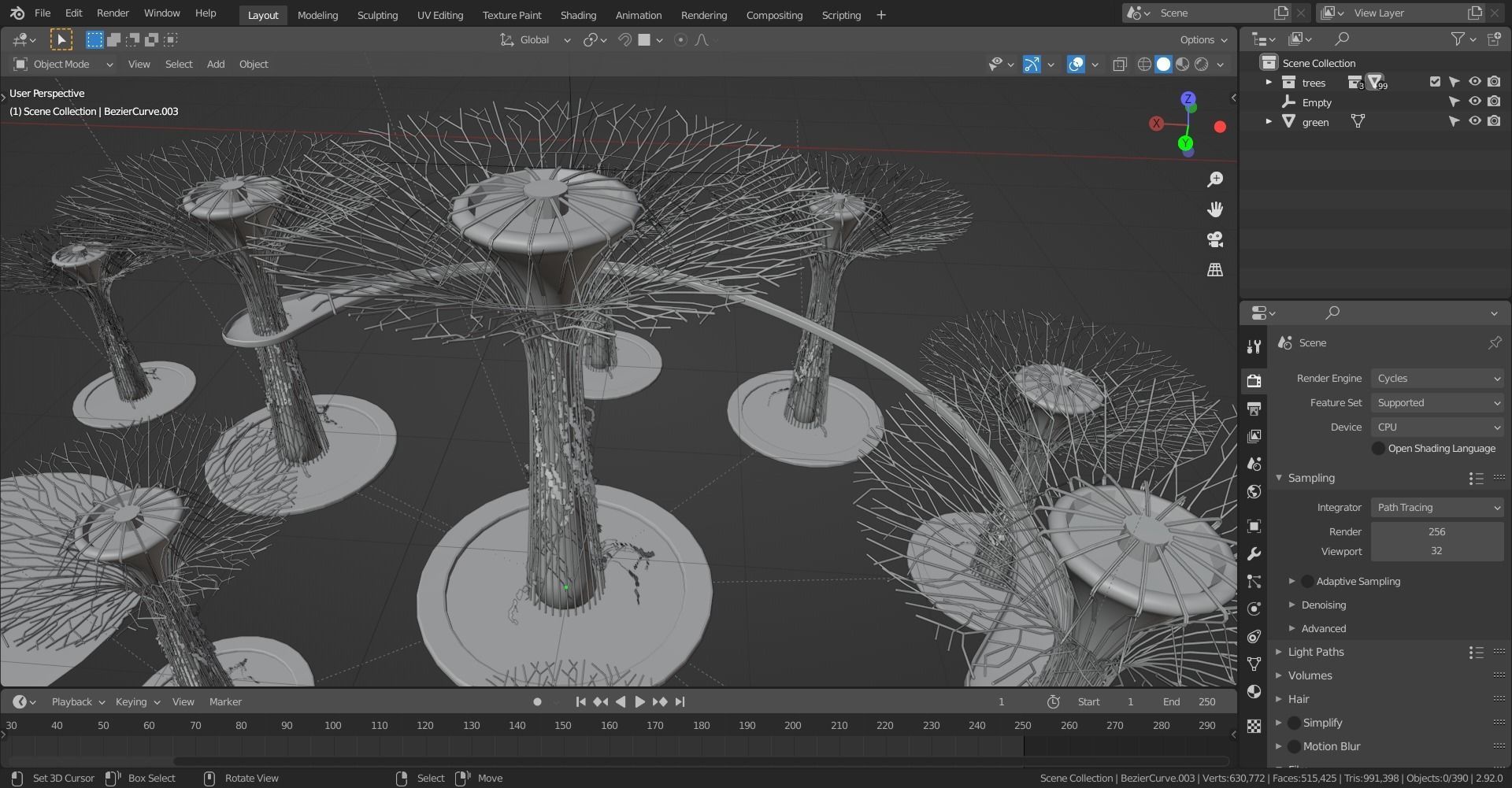
Task: Open the World properties tab
Action: coord(1254,492)
